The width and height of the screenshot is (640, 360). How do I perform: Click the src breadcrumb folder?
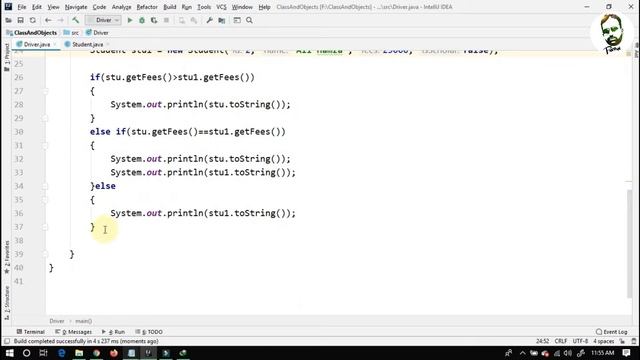pyautogui.click(x=71, y=33)
